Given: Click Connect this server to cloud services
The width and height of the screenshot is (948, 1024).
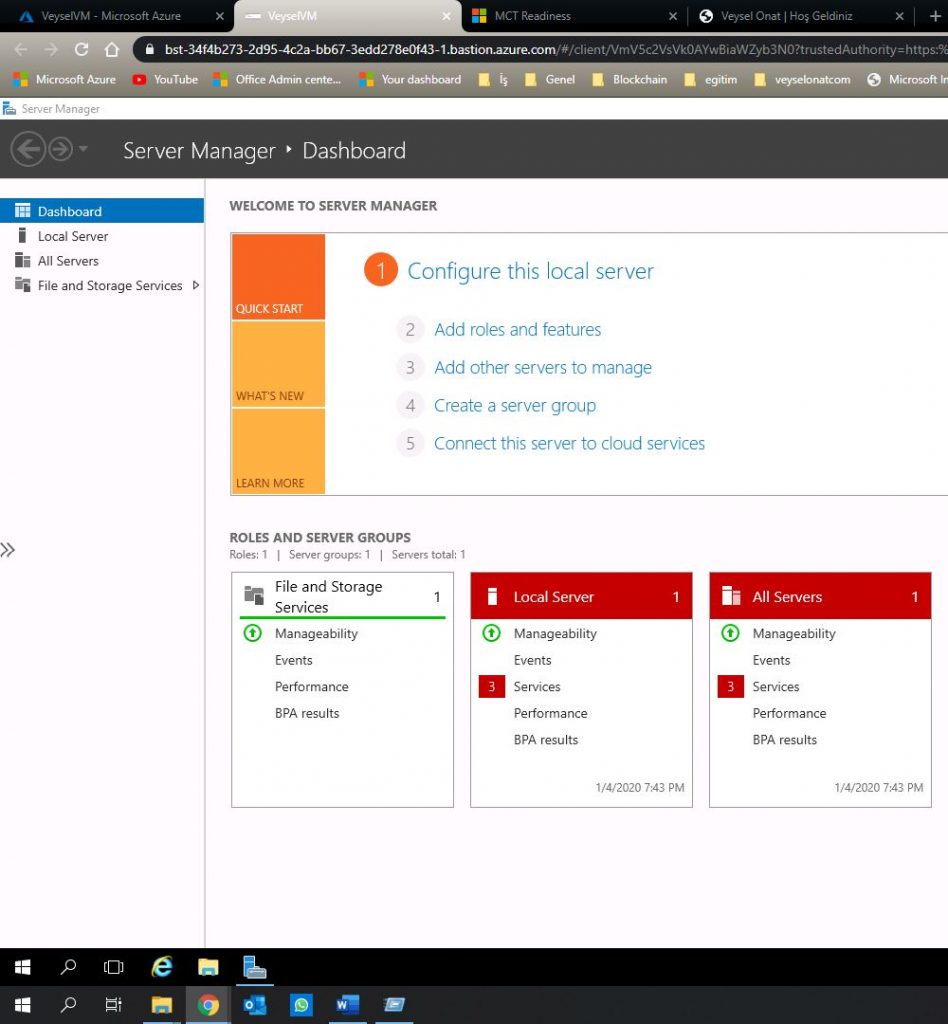Looking at the screenshot, I should coord(569,443).
